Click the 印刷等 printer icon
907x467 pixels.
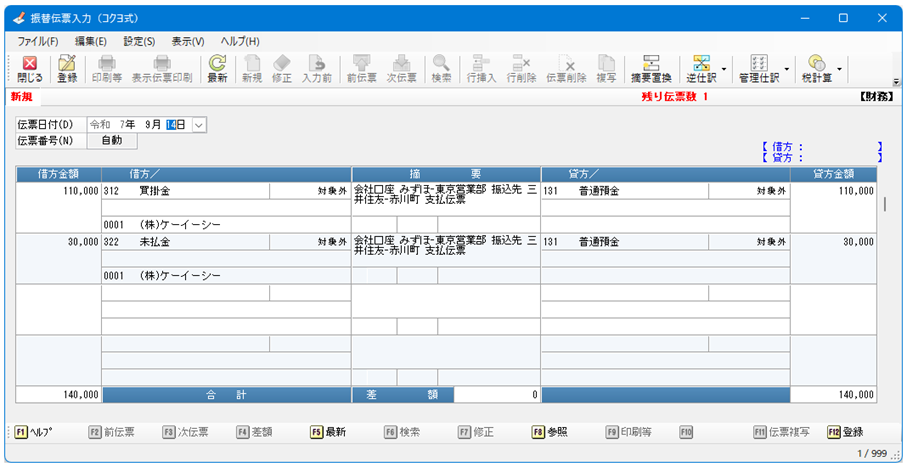[x=106, y=68]
